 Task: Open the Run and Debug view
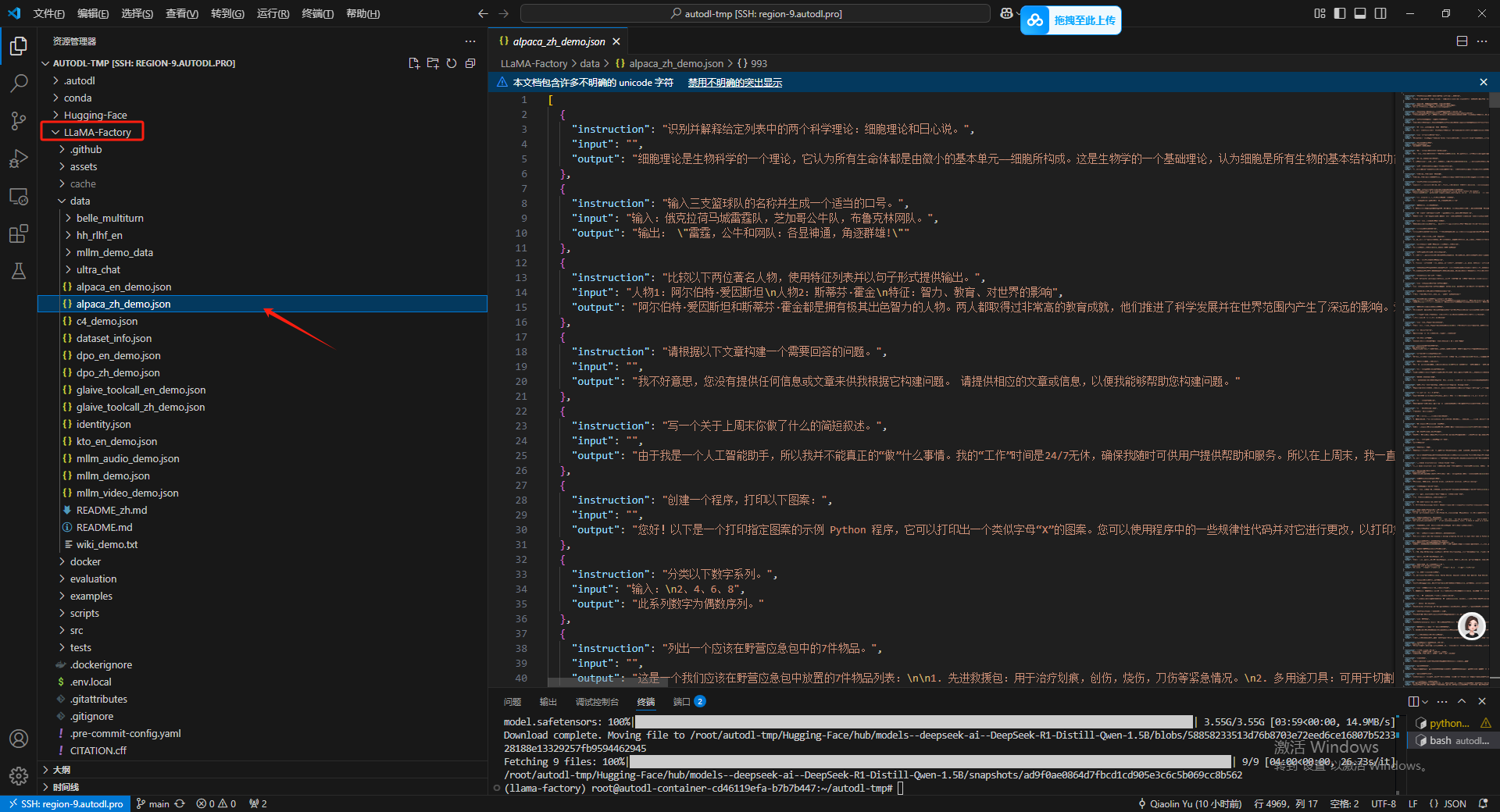coord(19,158)
